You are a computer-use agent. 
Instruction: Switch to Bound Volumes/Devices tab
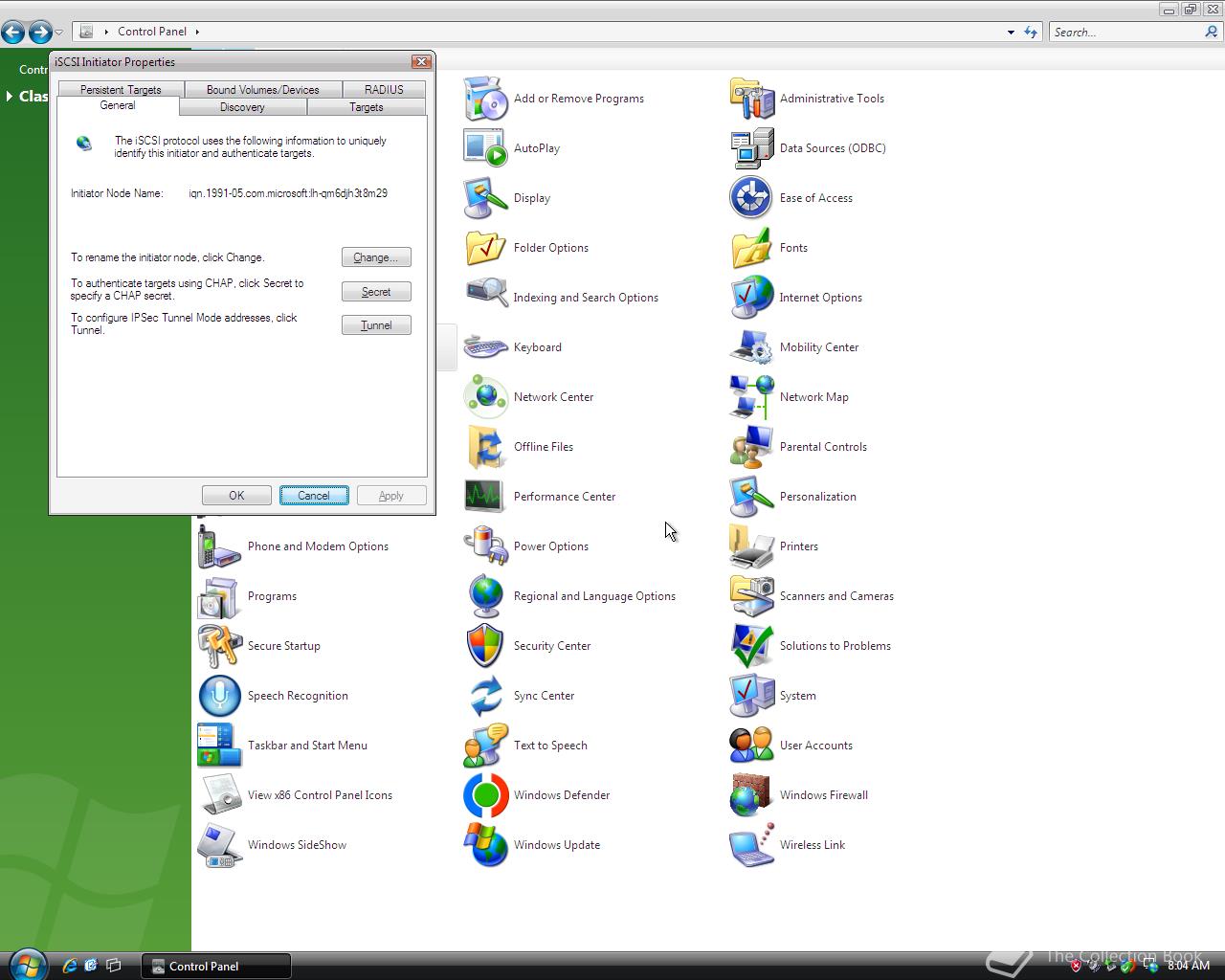pos(262,89)
